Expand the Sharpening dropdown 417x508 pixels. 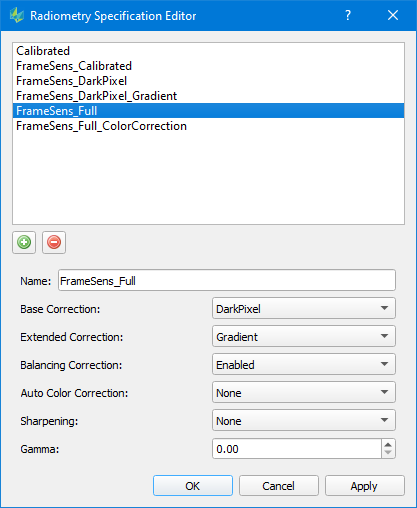pos(304,421)
